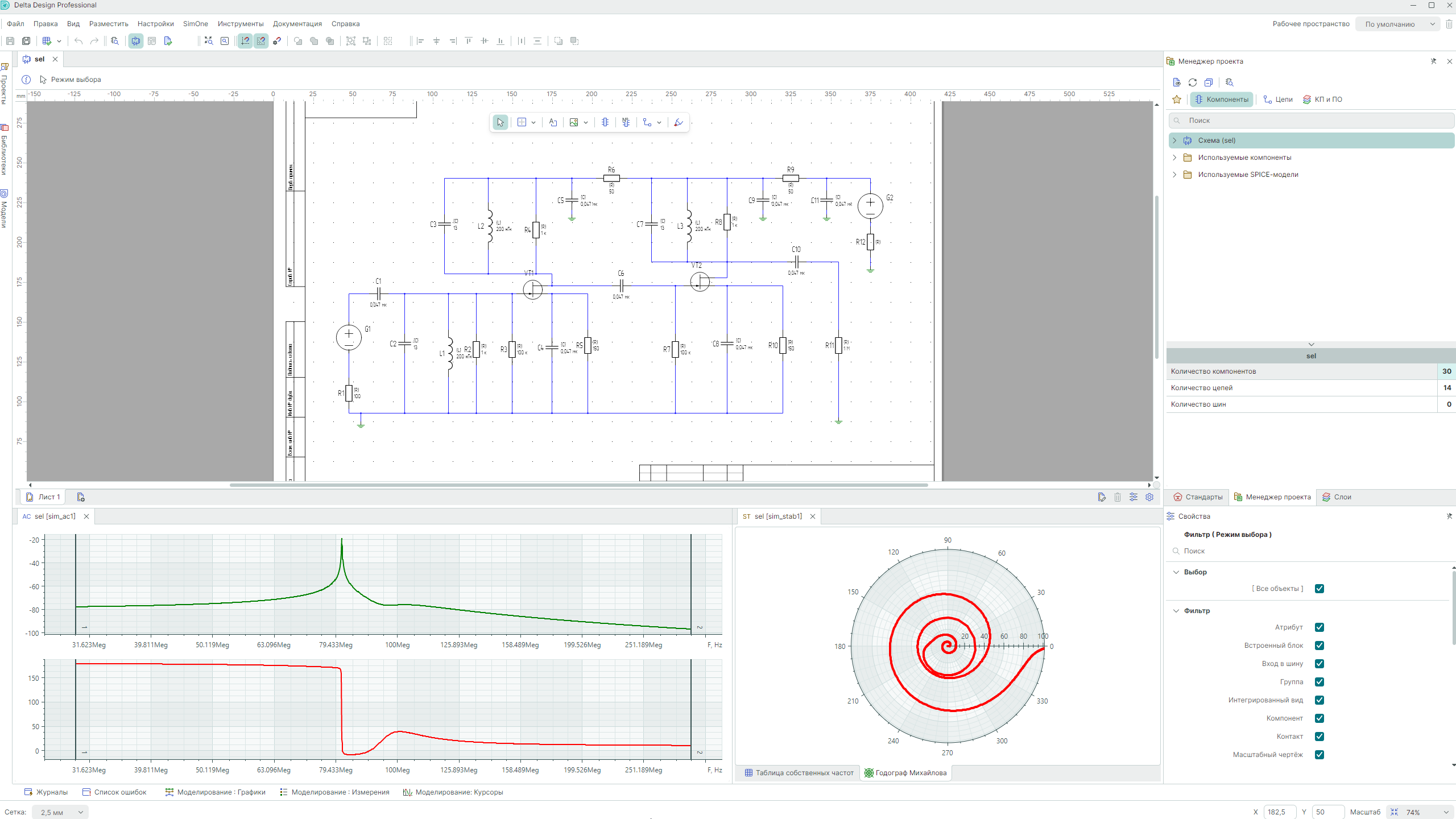The width and height of the screenshot is (1456, 819).
Task: Switch to Таблица собственных частот tab
Action: [799, 772]
